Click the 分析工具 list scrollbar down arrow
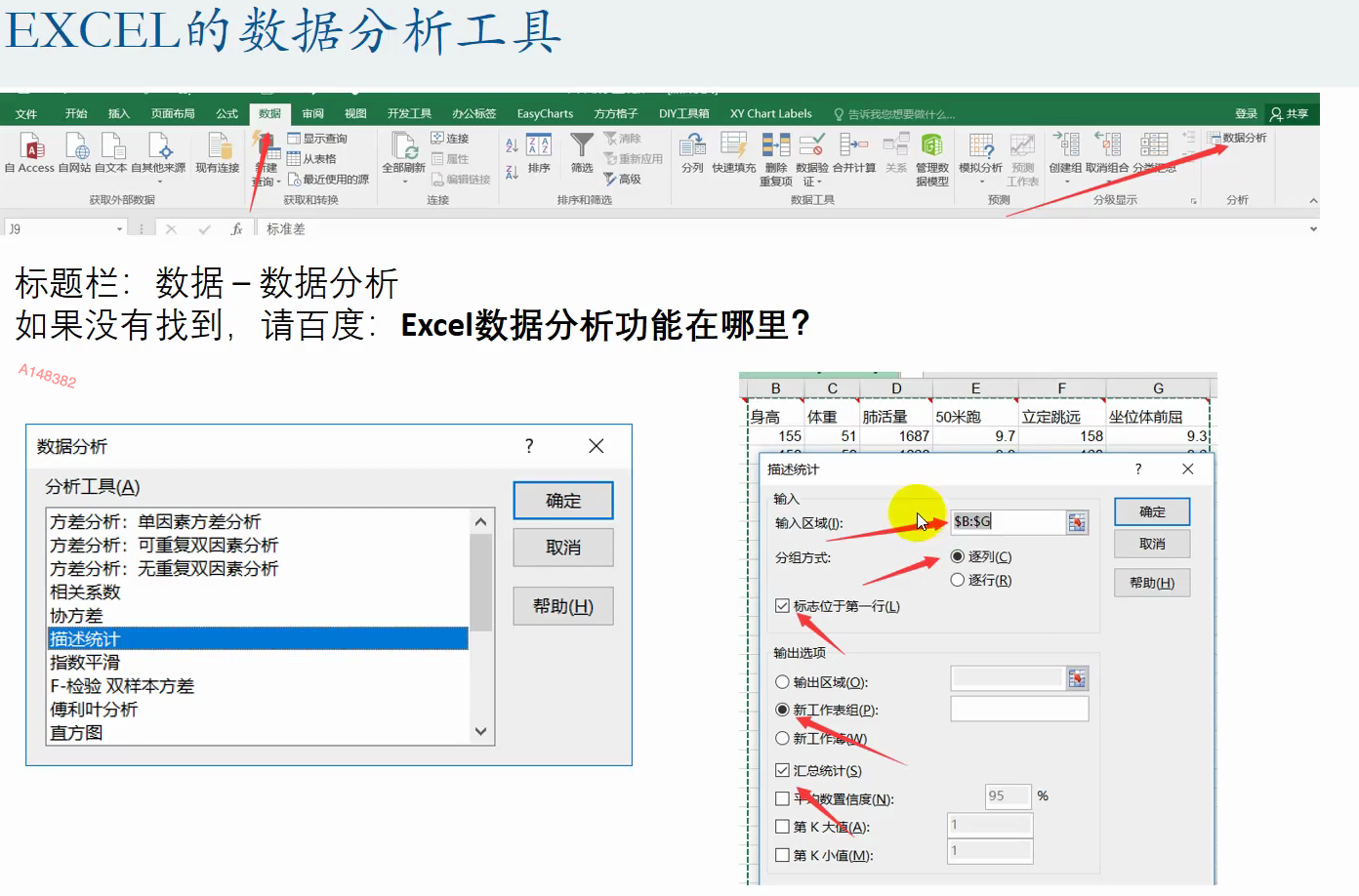1359x896 pixels. coord(480,732)
